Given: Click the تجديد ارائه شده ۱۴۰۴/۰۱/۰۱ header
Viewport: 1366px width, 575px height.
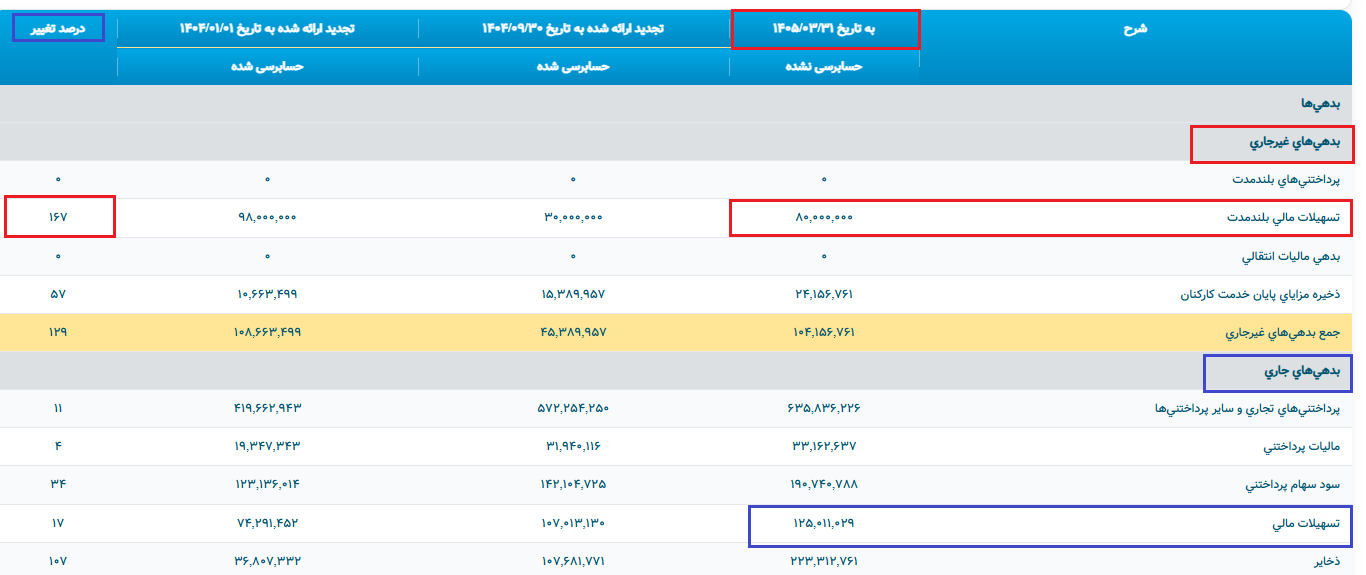Looking at the screenshot, I should 267,29.
